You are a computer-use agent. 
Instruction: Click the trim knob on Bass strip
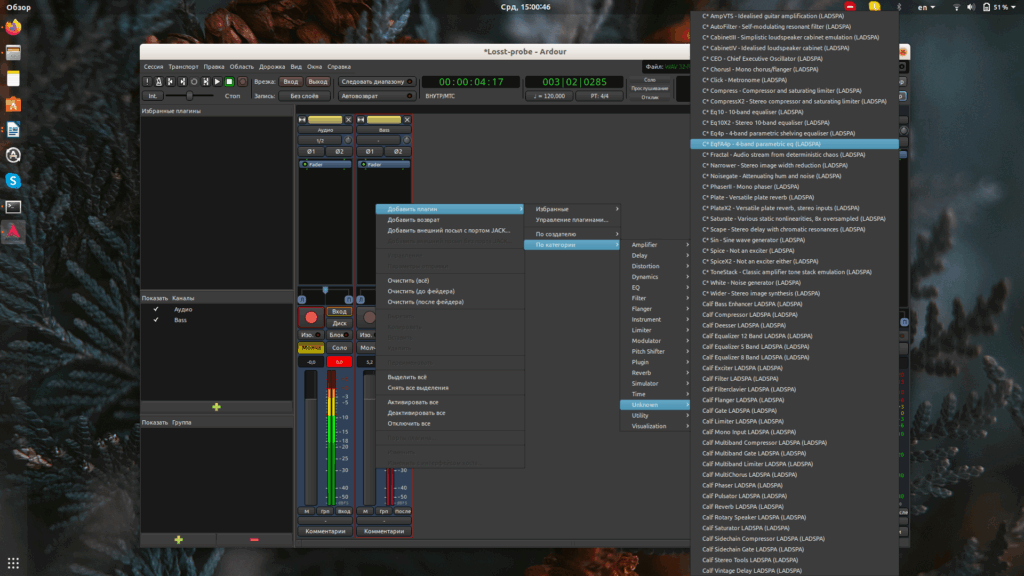point(406,140)
